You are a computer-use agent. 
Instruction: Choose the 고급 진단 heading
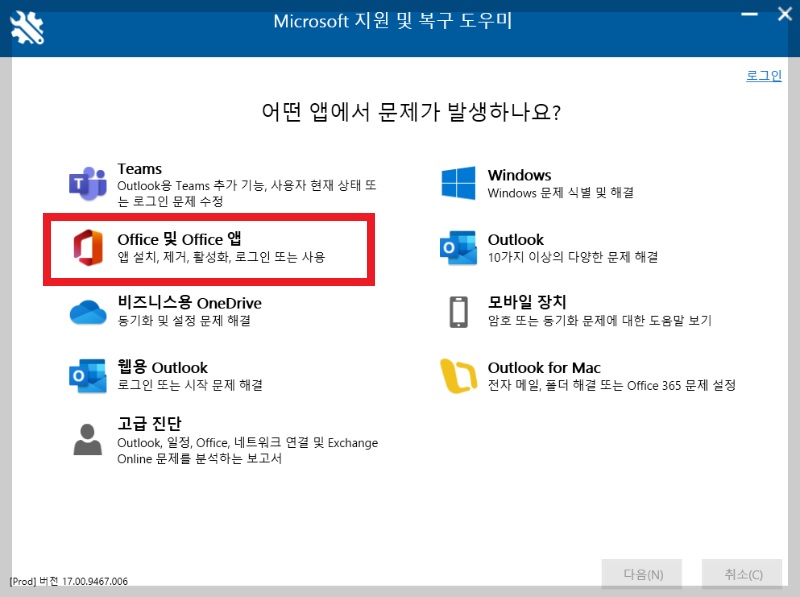(x=149, y=423)
